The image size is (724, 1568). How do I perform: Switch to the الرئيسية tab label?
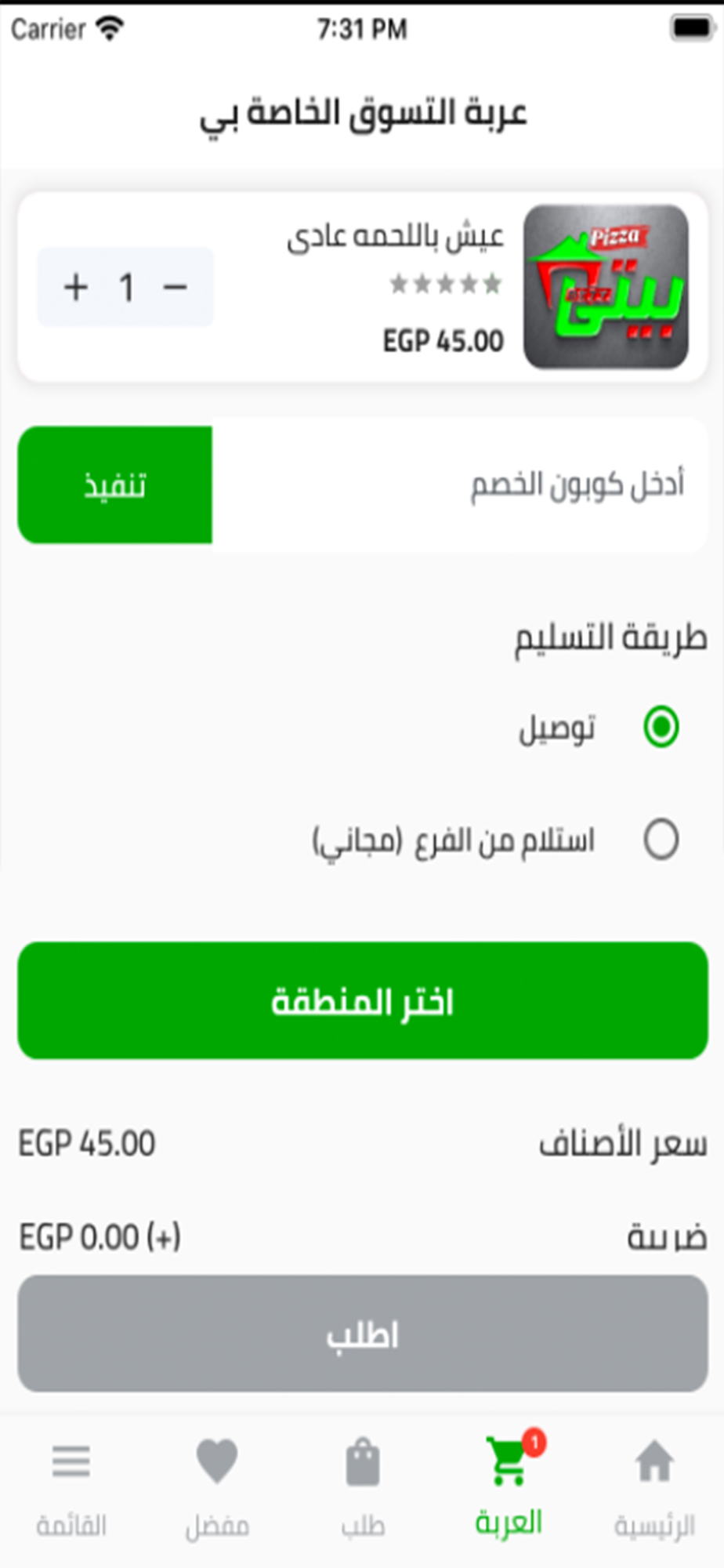tap(653, 1526)
